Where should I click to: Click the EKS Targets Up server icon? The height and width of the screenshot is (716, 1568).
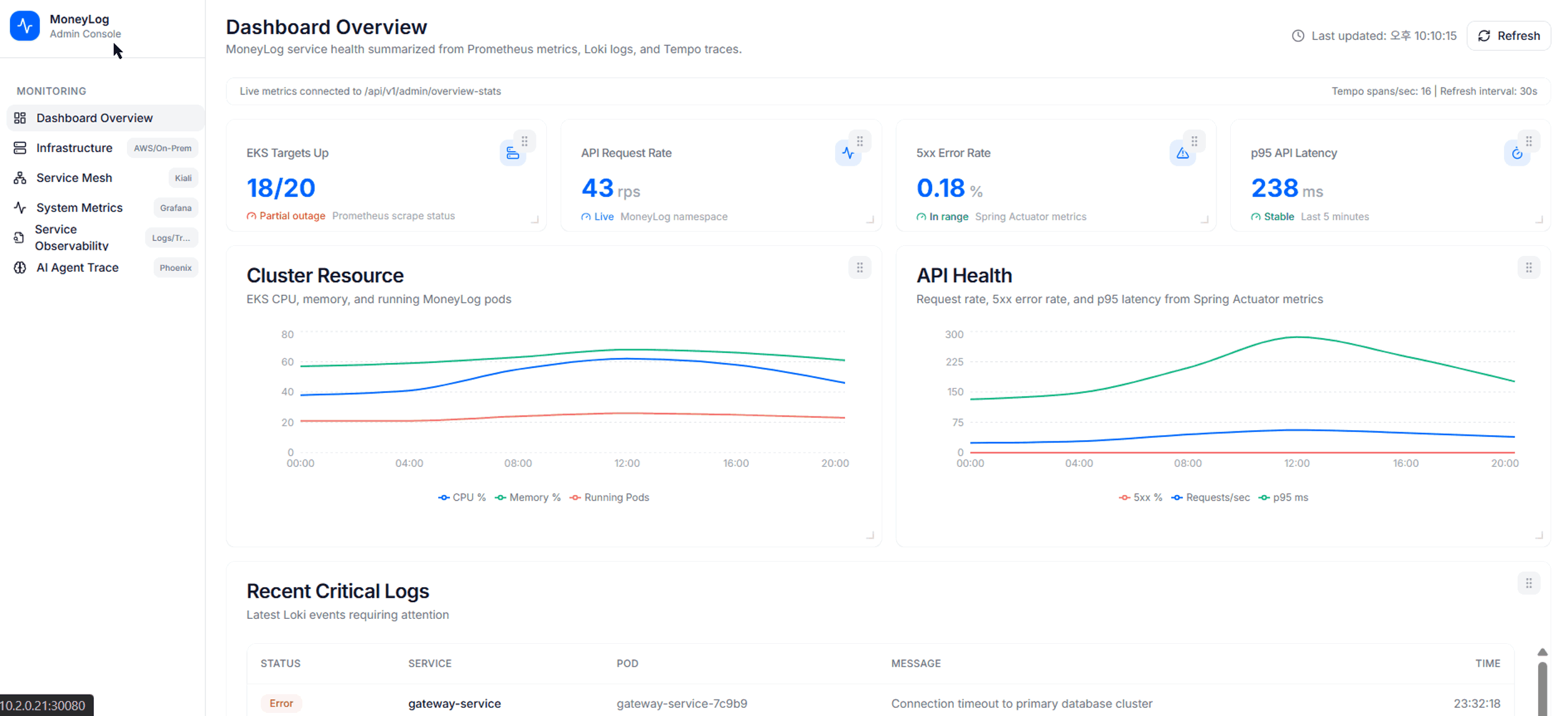[x=512, y=153]
